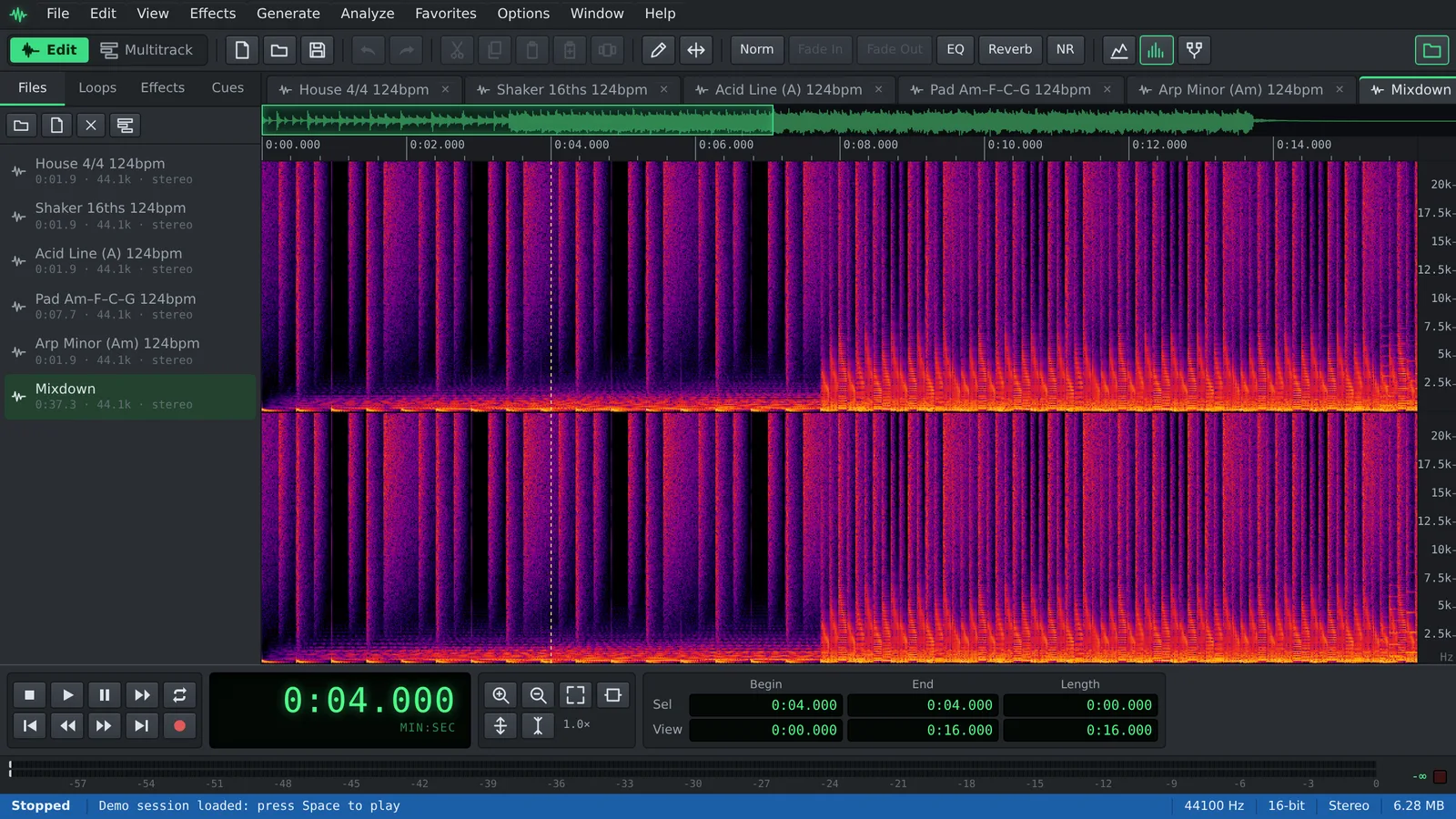Apply Reverb effect button
The image size is (1456, 819).
tap(1010, 50)
